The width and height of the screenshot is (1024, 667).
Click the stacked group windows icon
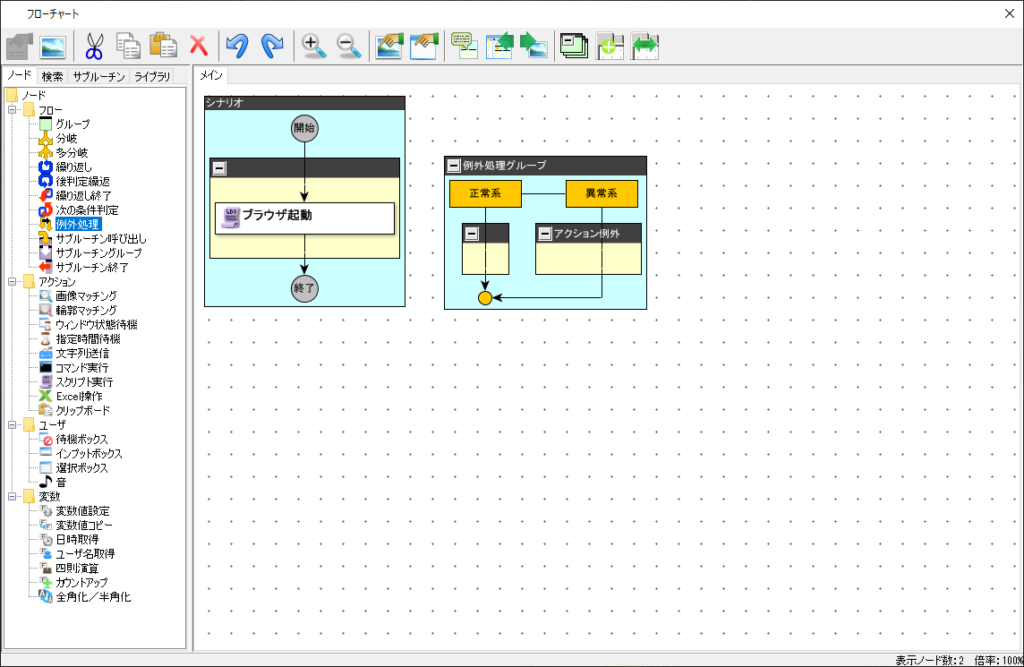click(574, 46)
